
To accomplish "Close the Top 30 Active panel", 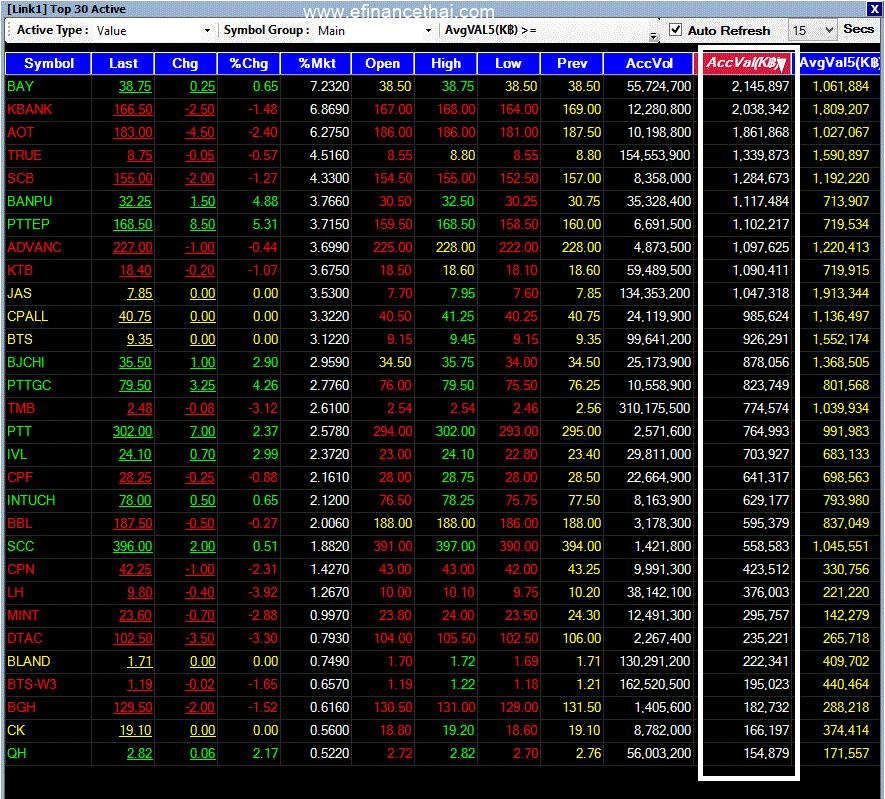I will [873, 9].
